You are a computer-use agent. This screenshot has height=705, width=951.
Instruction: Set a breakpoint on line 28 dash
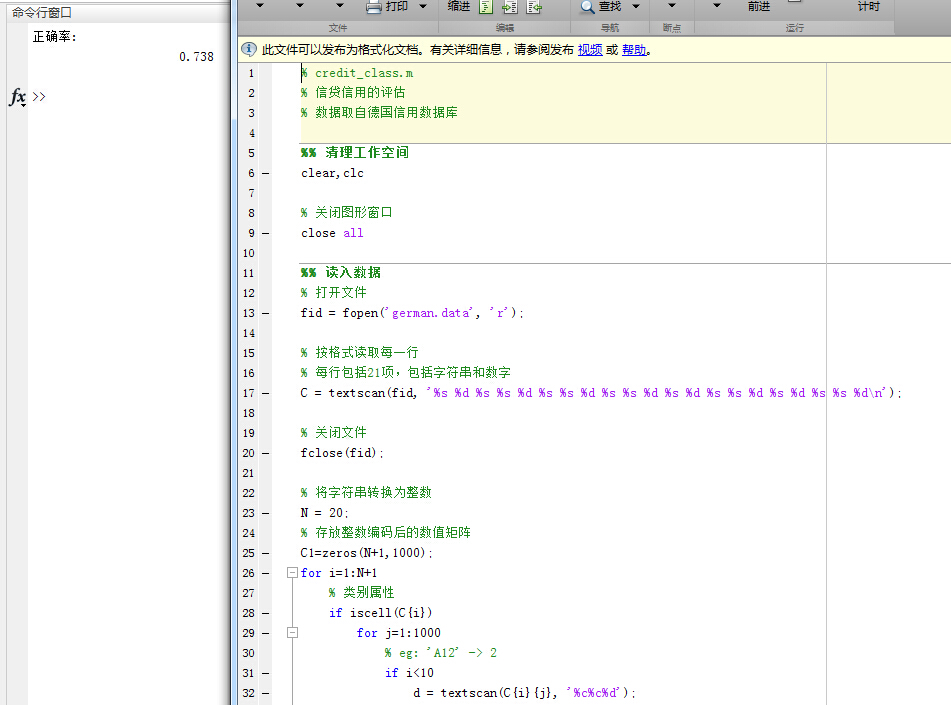(266, 614)
